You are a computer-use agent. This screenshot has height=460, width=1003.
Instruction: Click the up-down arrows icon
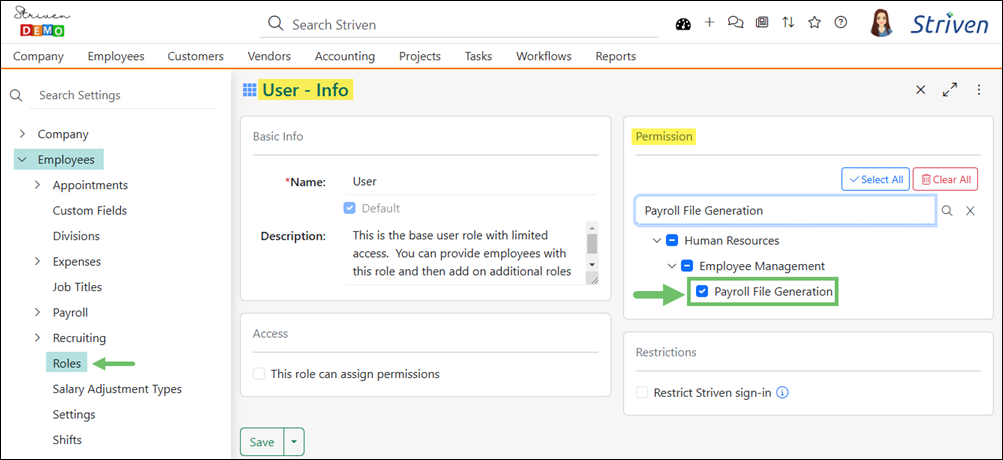pos(788,22)
